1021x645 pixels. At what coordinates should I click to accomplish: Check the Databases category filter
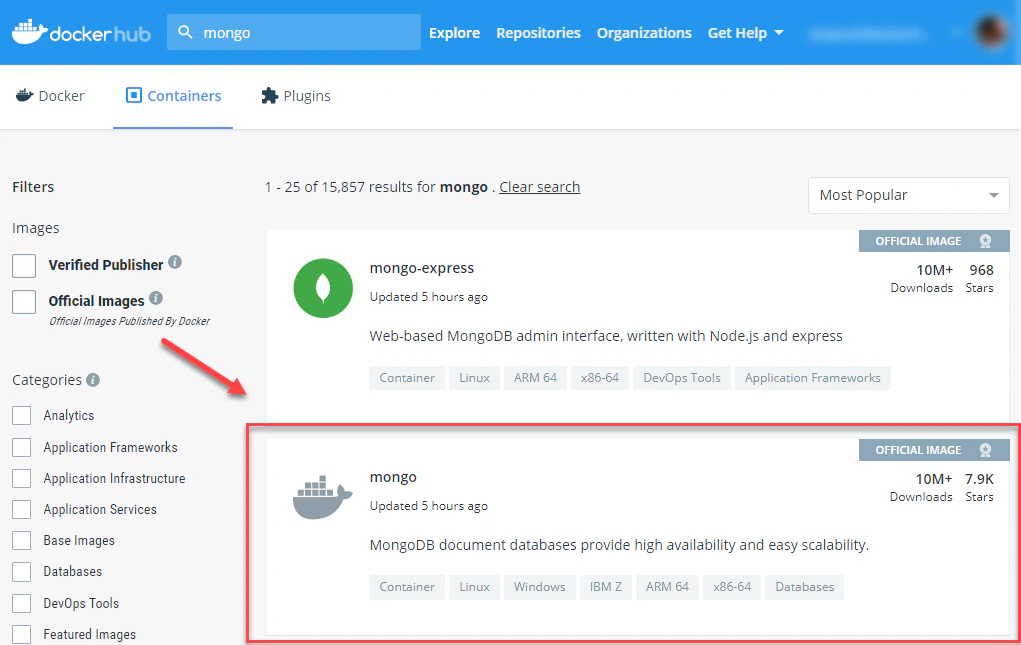(21, 571)
